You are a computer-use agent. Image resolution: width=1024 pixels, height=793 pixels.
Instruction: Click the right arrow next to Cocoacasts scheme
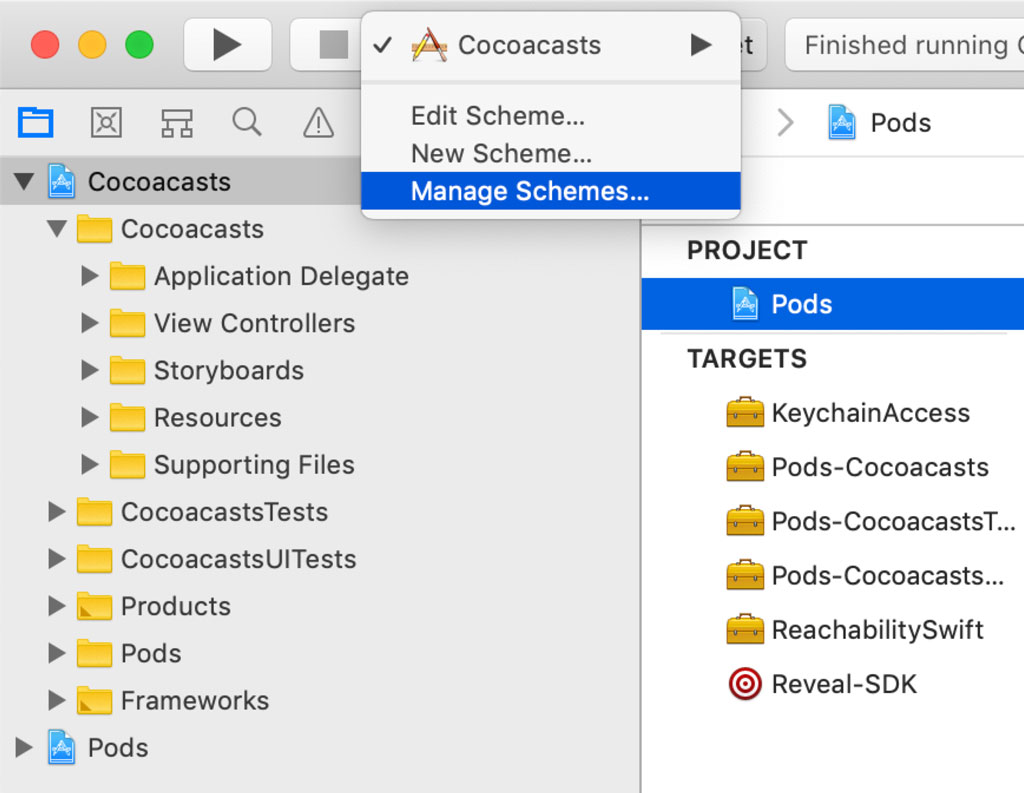pyautogui.click(x=699, y=45)
